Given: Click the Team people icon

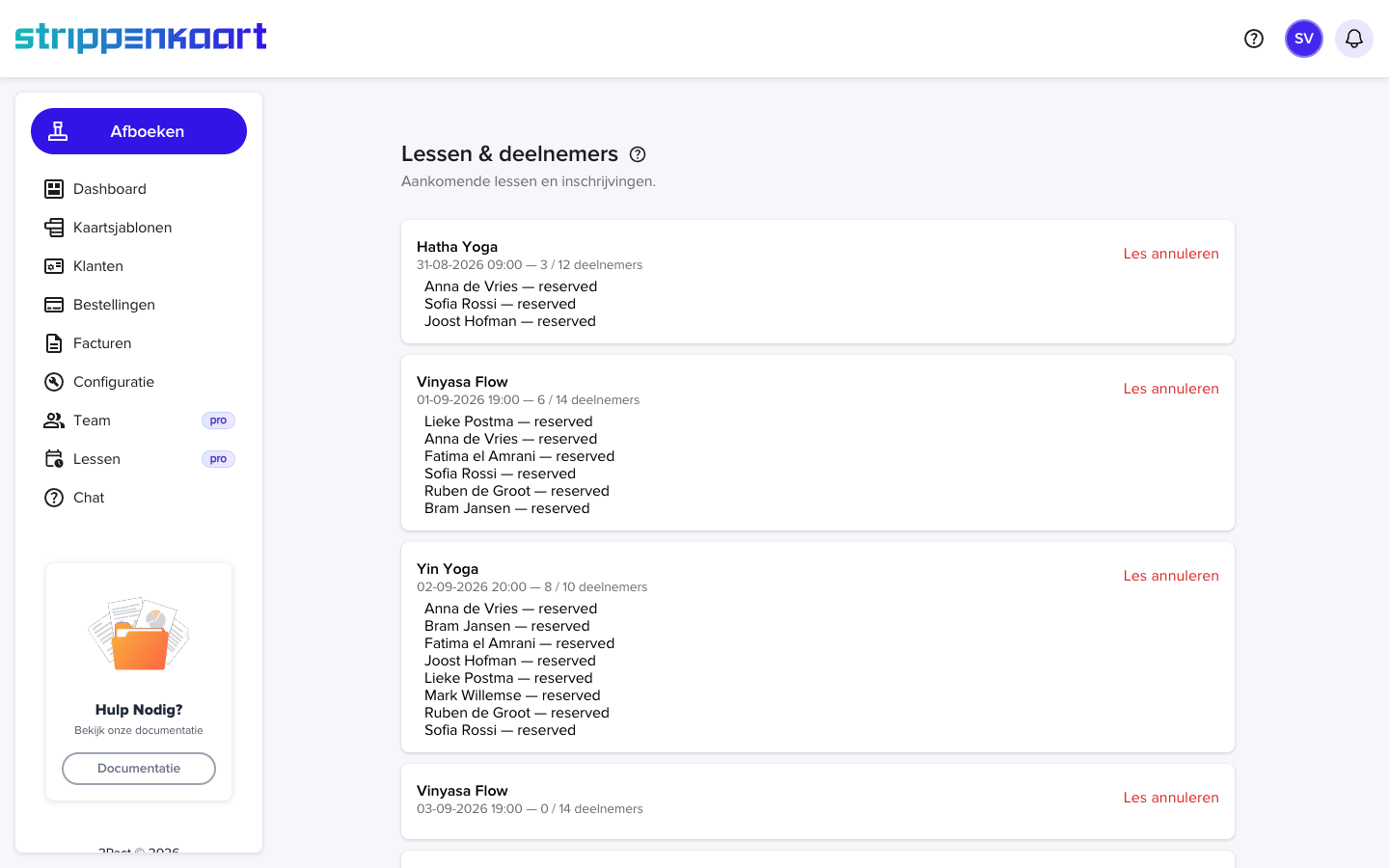Looking at the screenshot, I should [54, 420].
